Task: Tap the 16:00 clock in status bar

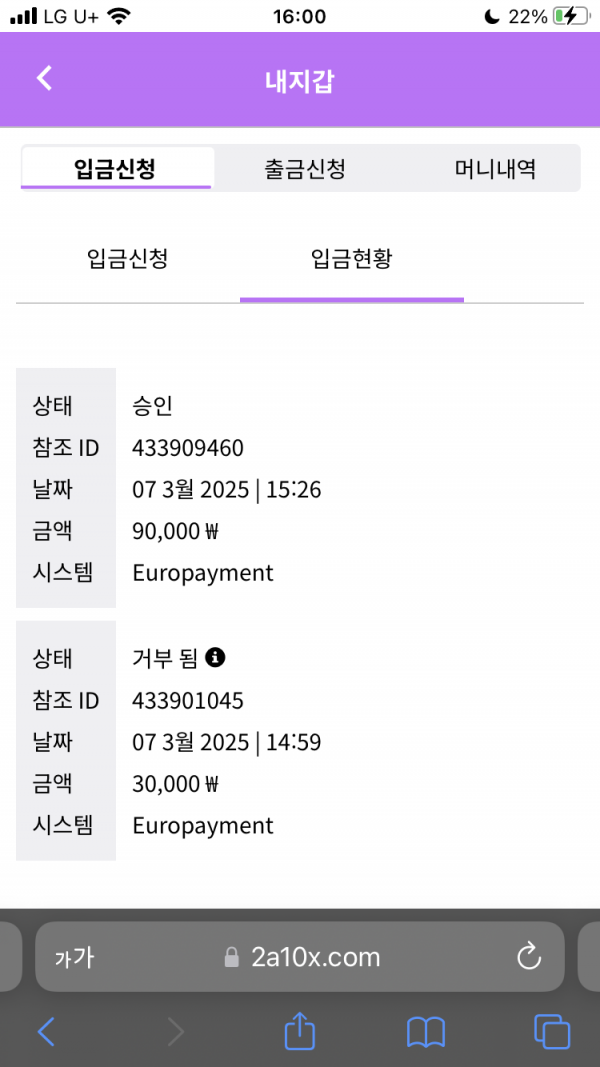Action: click(299, 16)
